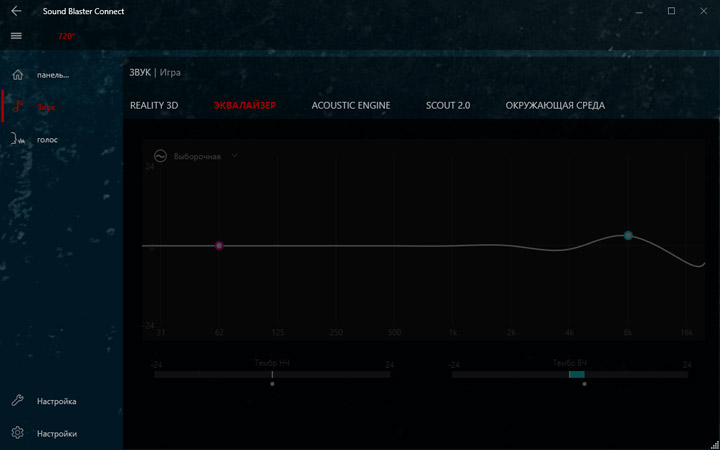720x450 pixels.
Task: Click the 2k frequency label
Action: point(511,332)
